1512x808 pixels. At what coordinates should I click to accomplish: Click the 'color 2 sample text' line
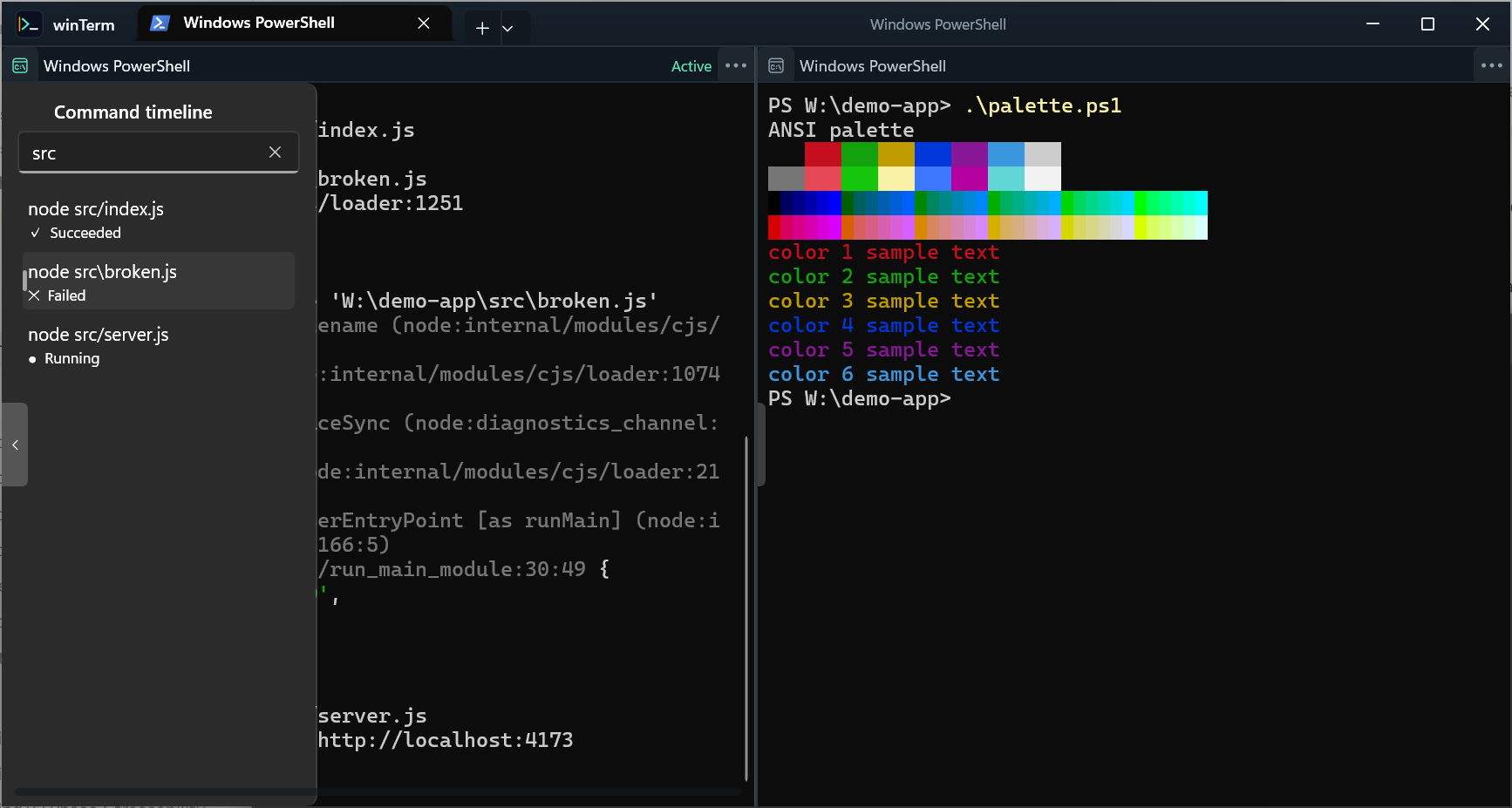(883, 276)
